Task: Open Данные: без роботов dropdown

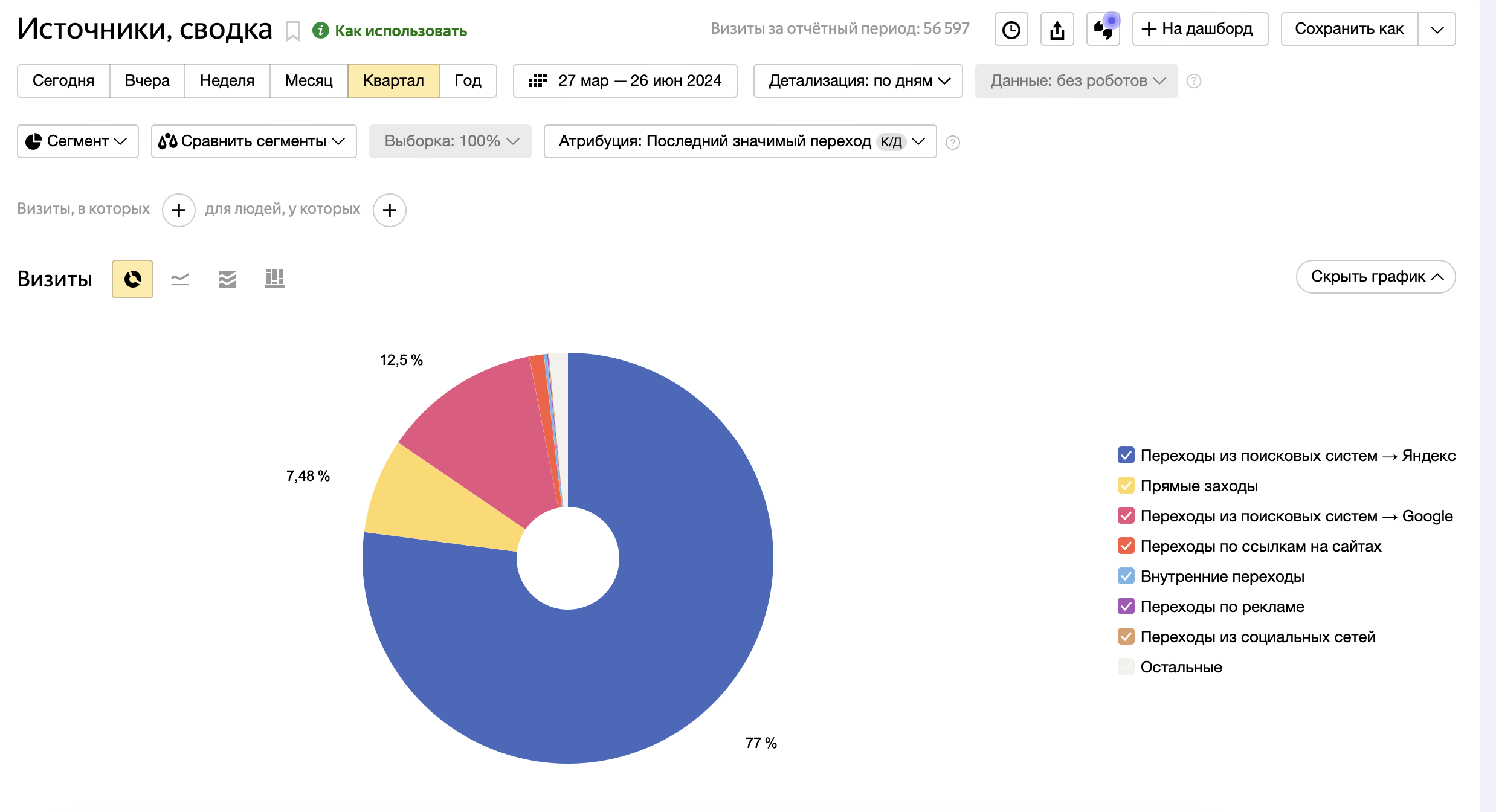Action: [x=1077, y=81]
